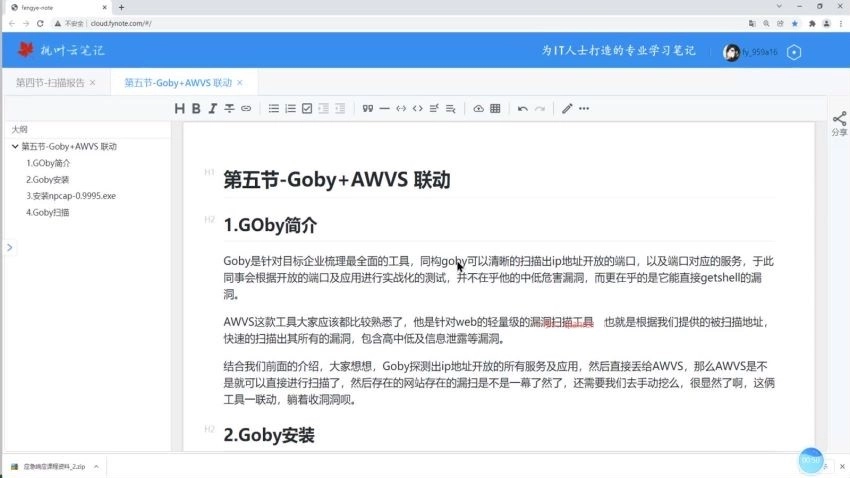Jump to 4.Goby扫描 in outline
Image resolution: width=850 pixels, height=478 pixels.
coord(47,212)
